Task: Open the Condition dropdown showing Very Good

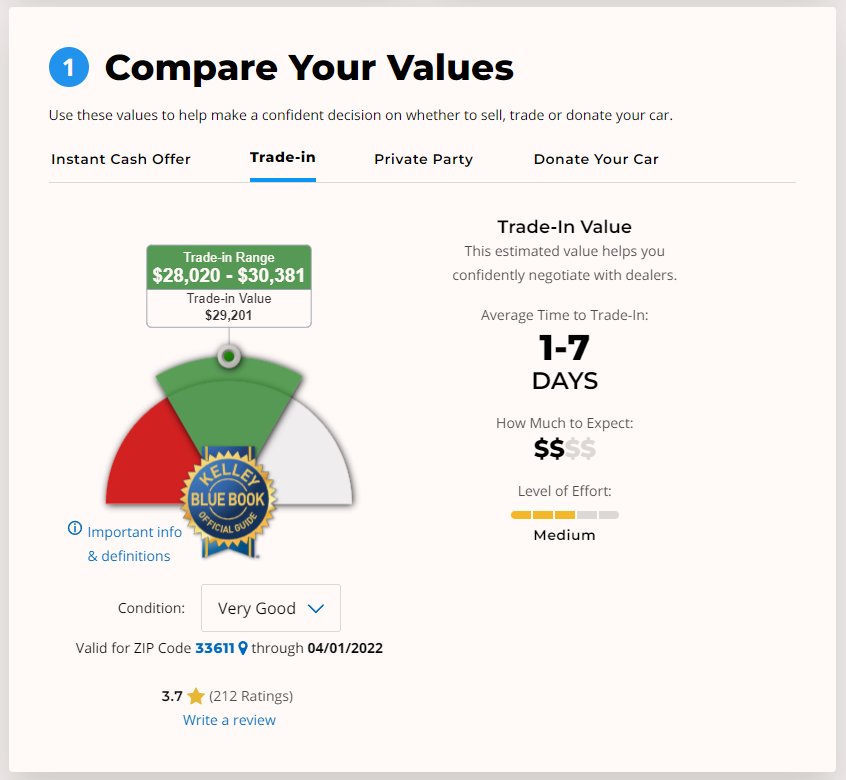Action: (x=271, y=608)
